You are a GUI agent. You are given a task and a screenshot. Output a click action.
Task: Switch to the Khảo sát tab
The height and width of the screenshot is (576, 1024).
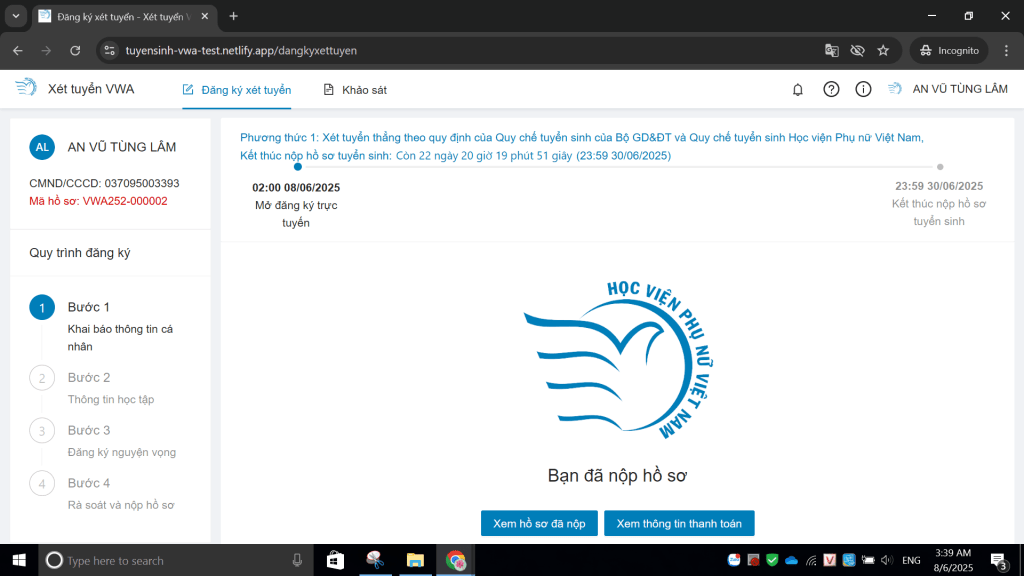[x=355, y=90]
